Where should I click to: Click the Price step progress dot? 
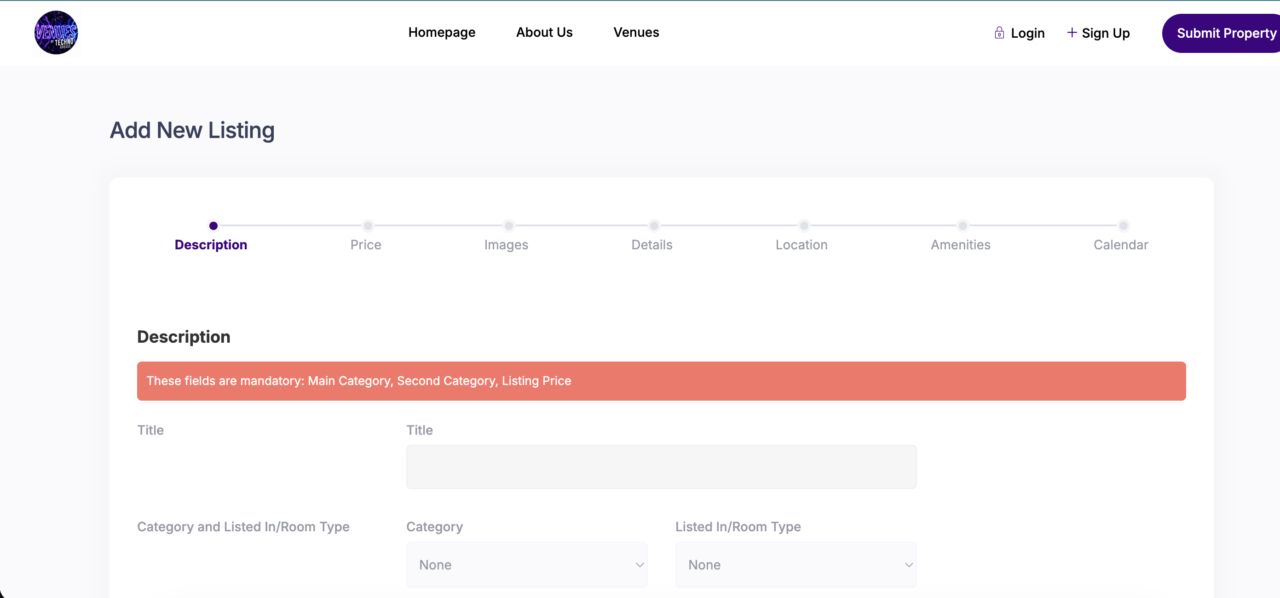[x=368, y=226]
